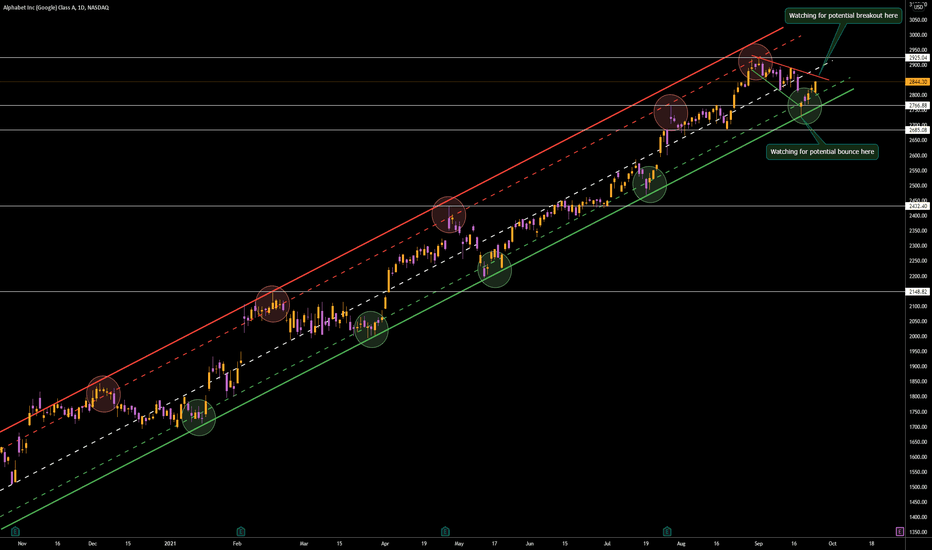Open the USD currency selector
The width and height of the screenshot is (932, 550).
point(918,7)
